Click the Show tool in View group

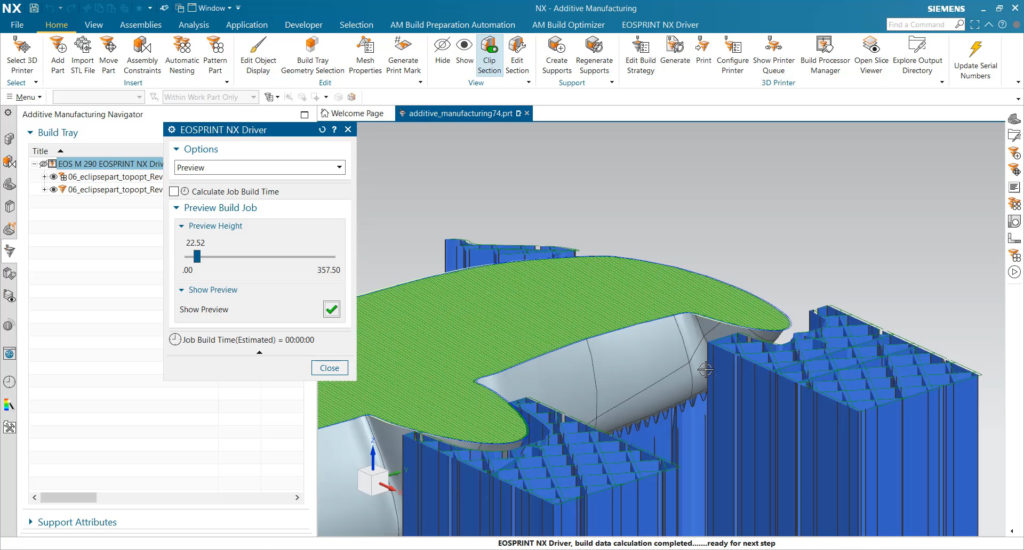click(464, 50)
